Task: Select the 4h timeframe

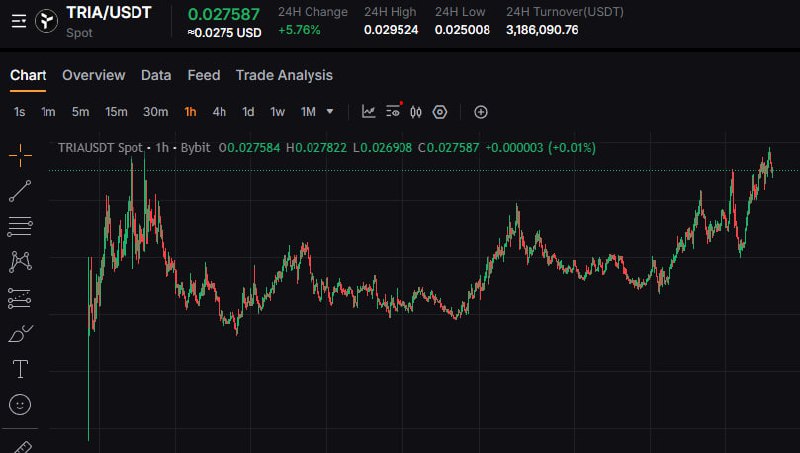Action: (219, 112)
